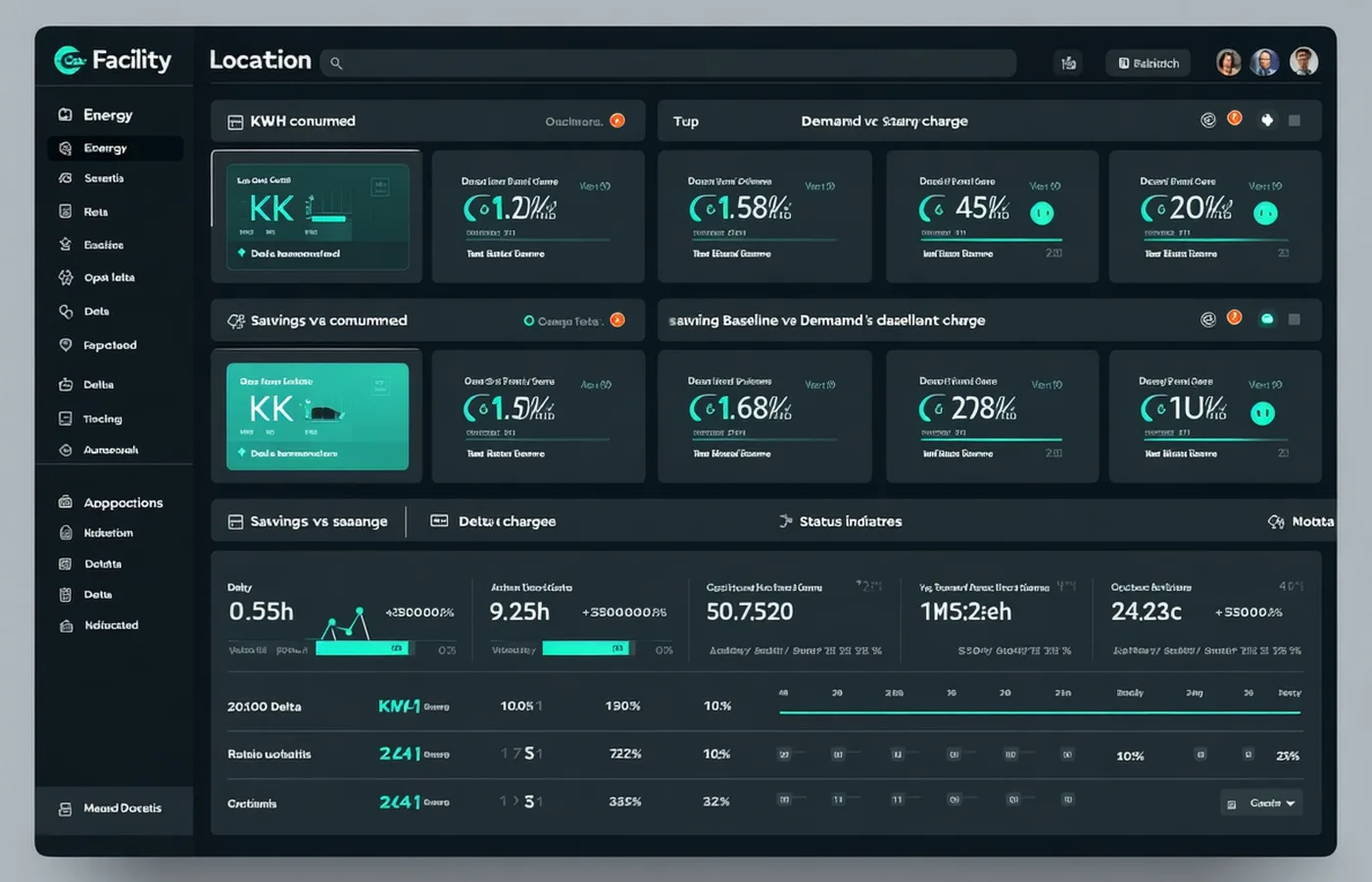Click orange badge in Savings vs comumned header
Screen dimensions: 1372x882
point(617,319)
